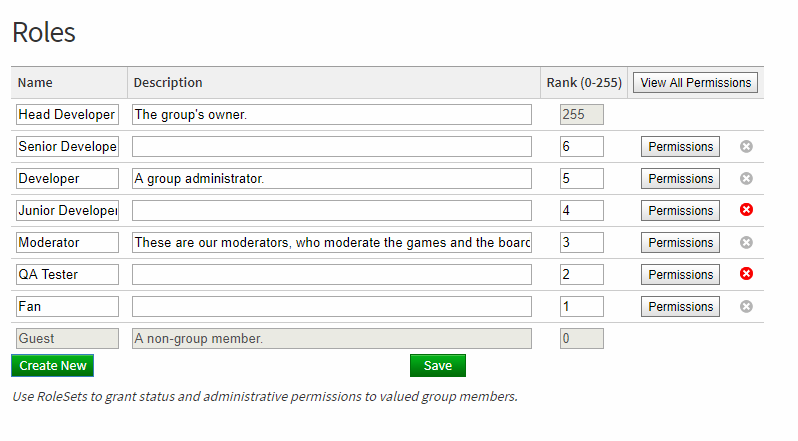Delete the Senior Developer role icon
The image size is (798, 441).
click(746, 147)
